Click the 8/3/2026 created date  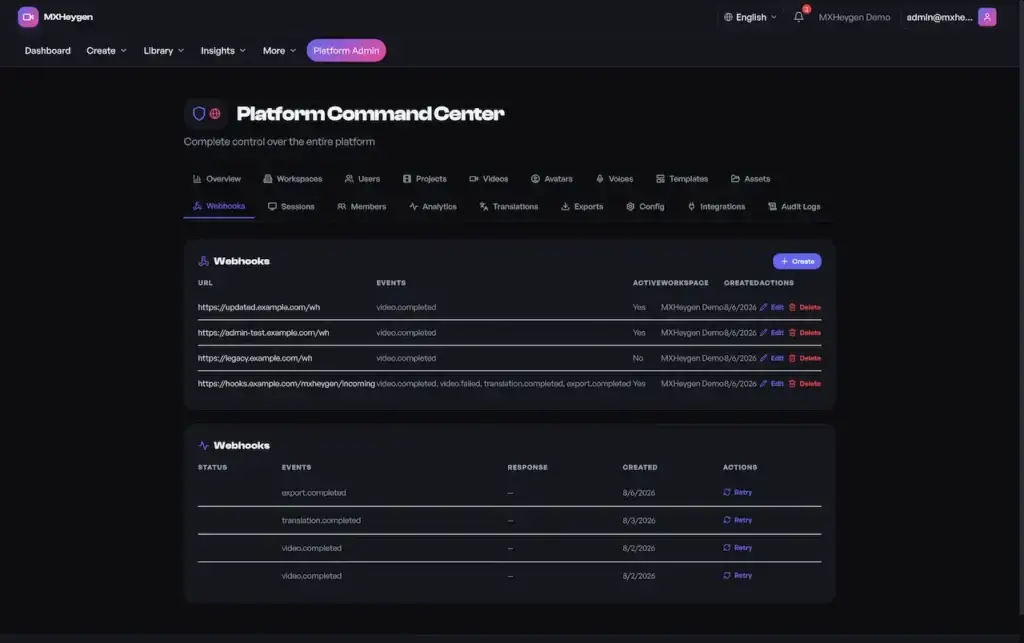[x=639, y=520]
